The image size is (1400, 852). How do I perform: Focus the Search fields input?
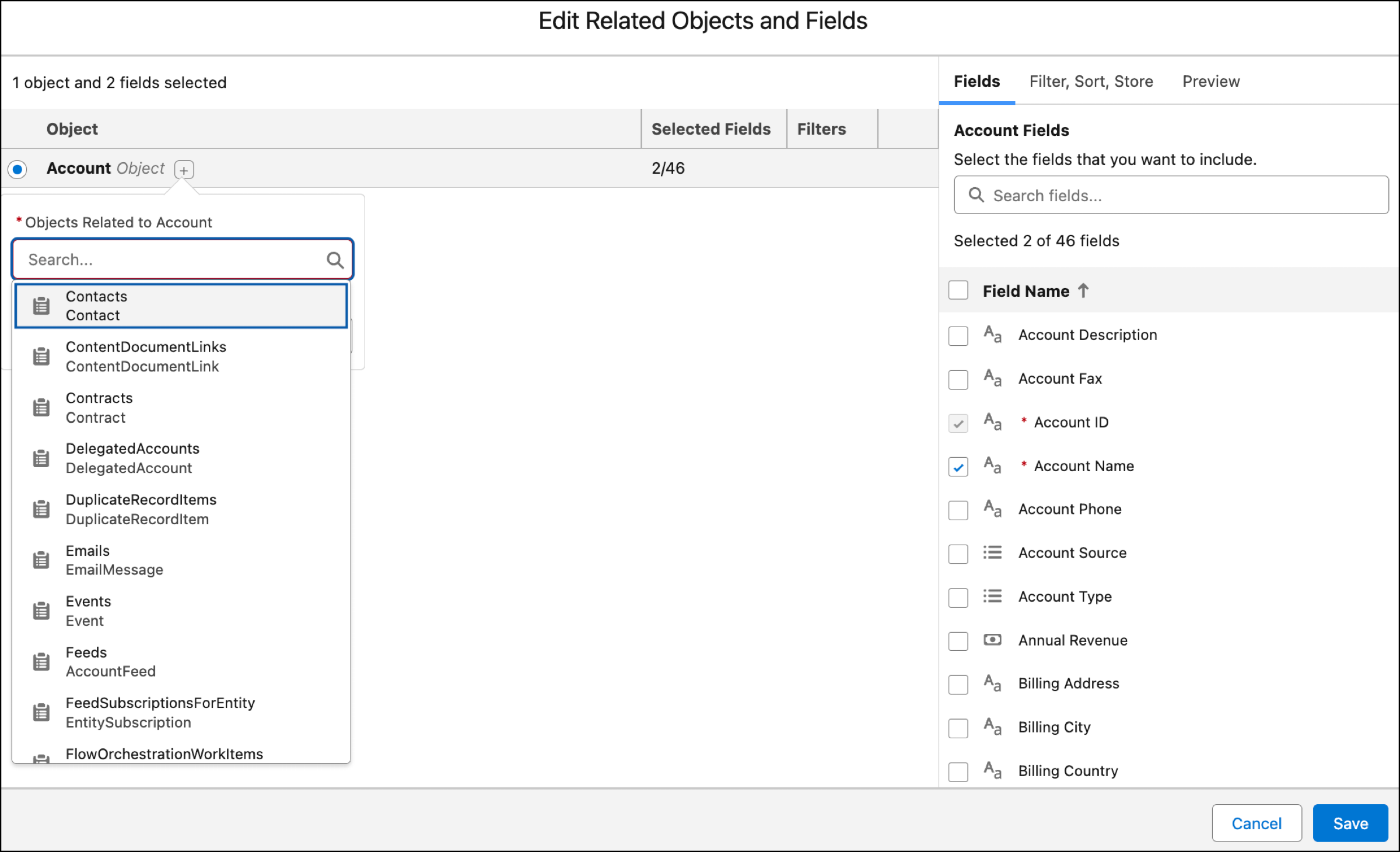click(1171, 195)
